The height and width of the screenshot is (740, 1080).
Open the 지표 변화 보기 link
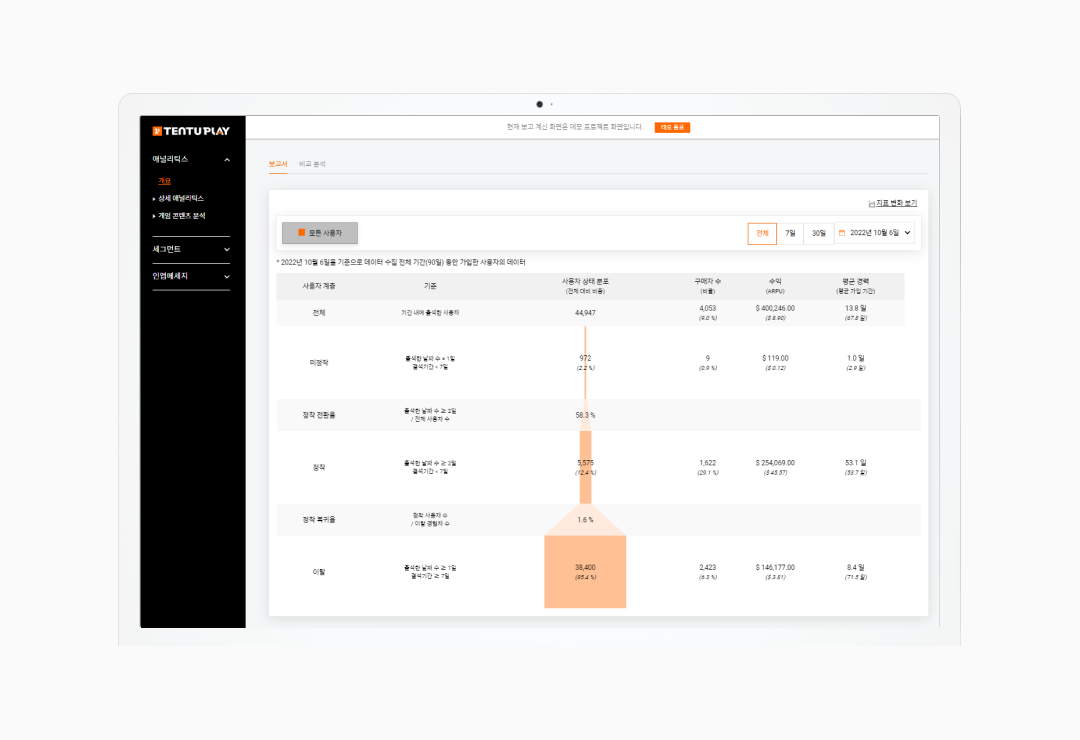[895, 201]
